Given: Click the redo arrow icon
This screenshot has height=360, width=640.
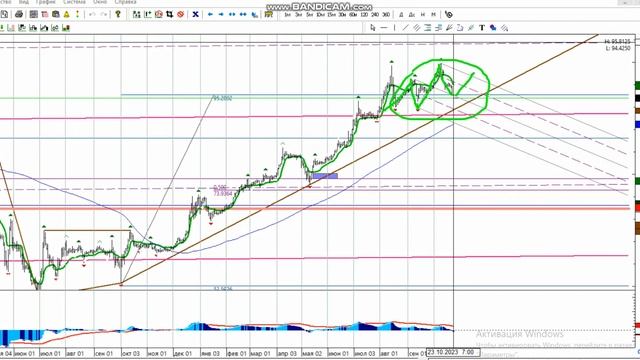Looking at the screenshot, I should tap(104, 15).
